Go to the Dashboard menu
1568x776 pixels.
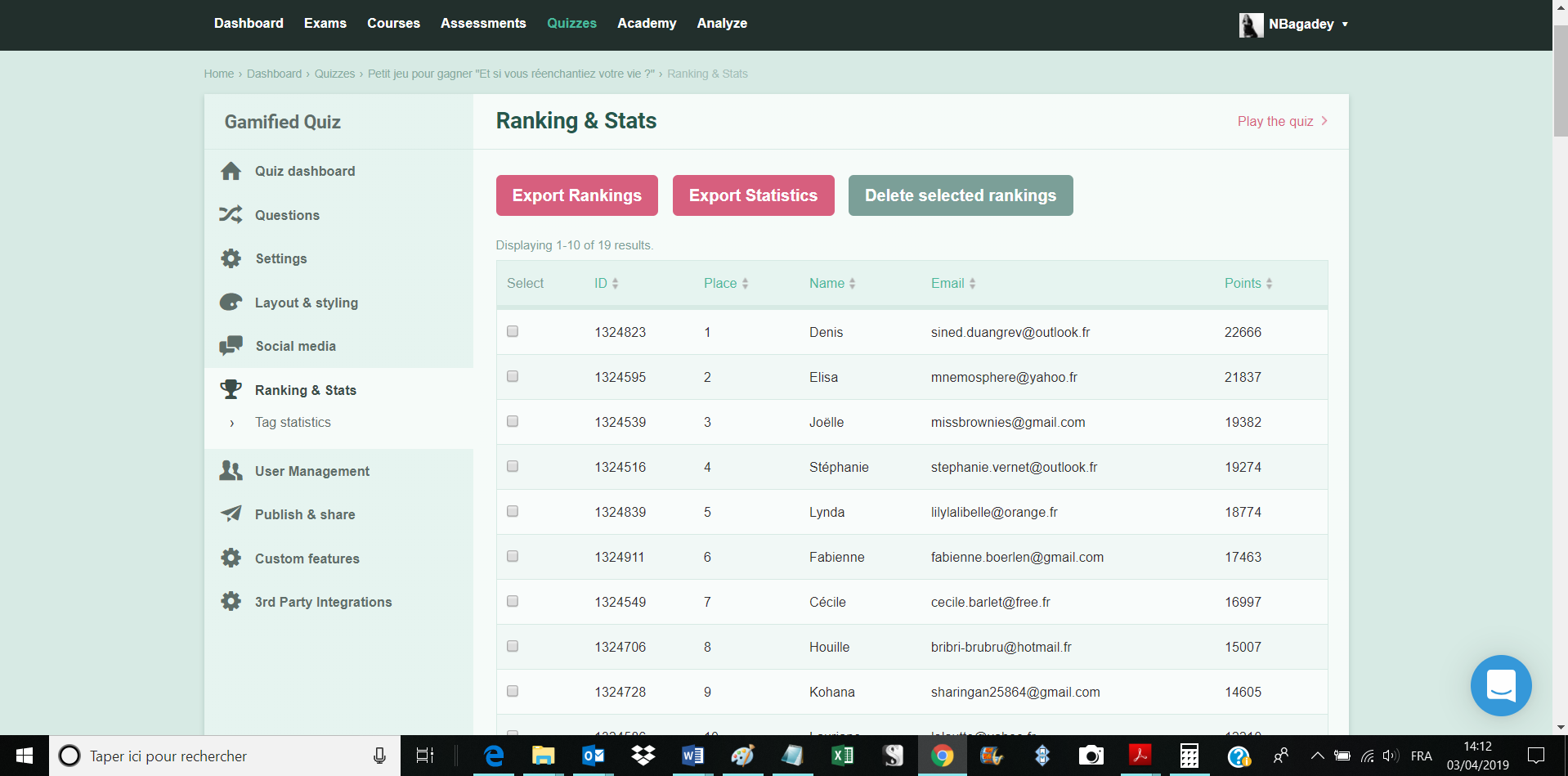point(249,23)
